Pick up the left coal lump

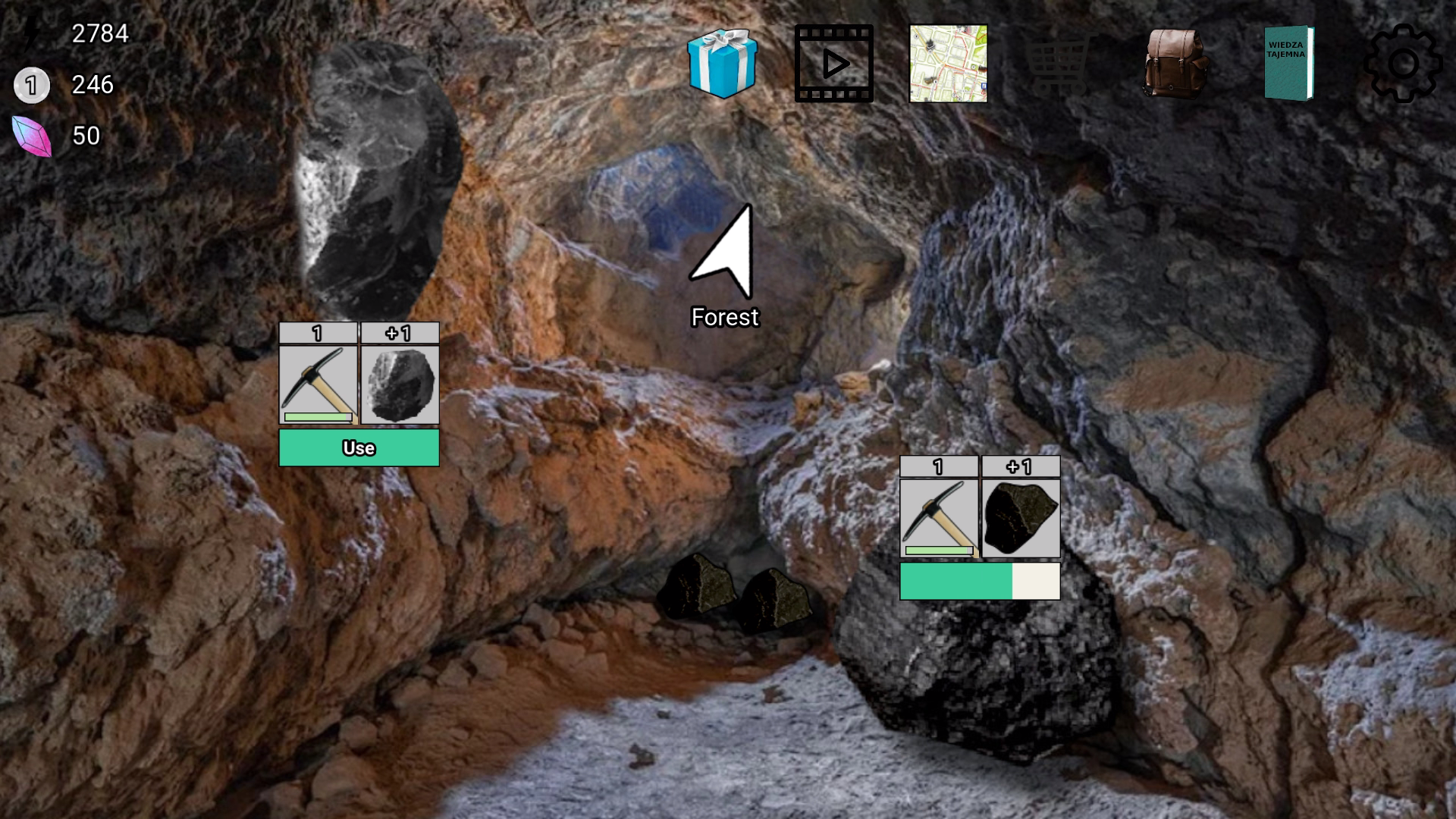696,586
